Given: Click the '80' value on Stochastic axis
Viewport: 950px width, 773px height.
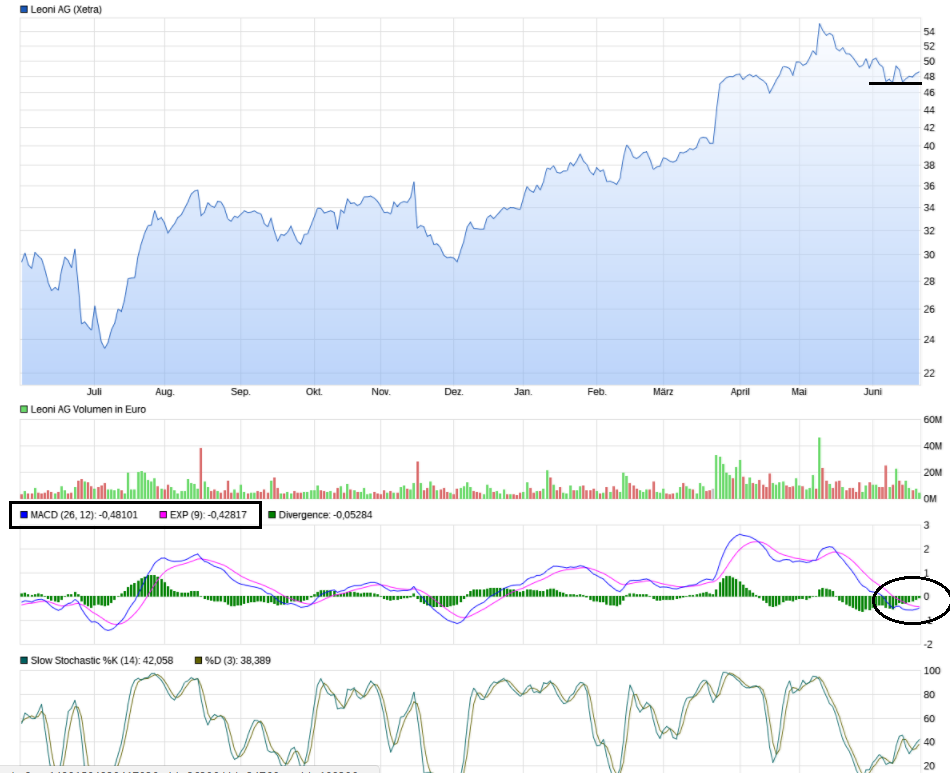Looking at the screenshot, I should (x=929, y=695).
